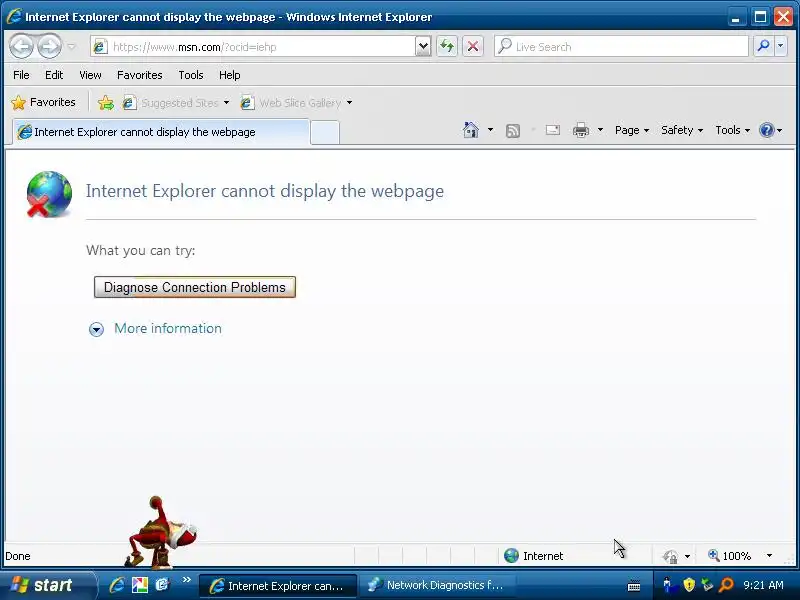Click the yellow security shield tray icon
The width and height of the screenshot is (800, 600).
pyautogui.click(x=689, y=584)
